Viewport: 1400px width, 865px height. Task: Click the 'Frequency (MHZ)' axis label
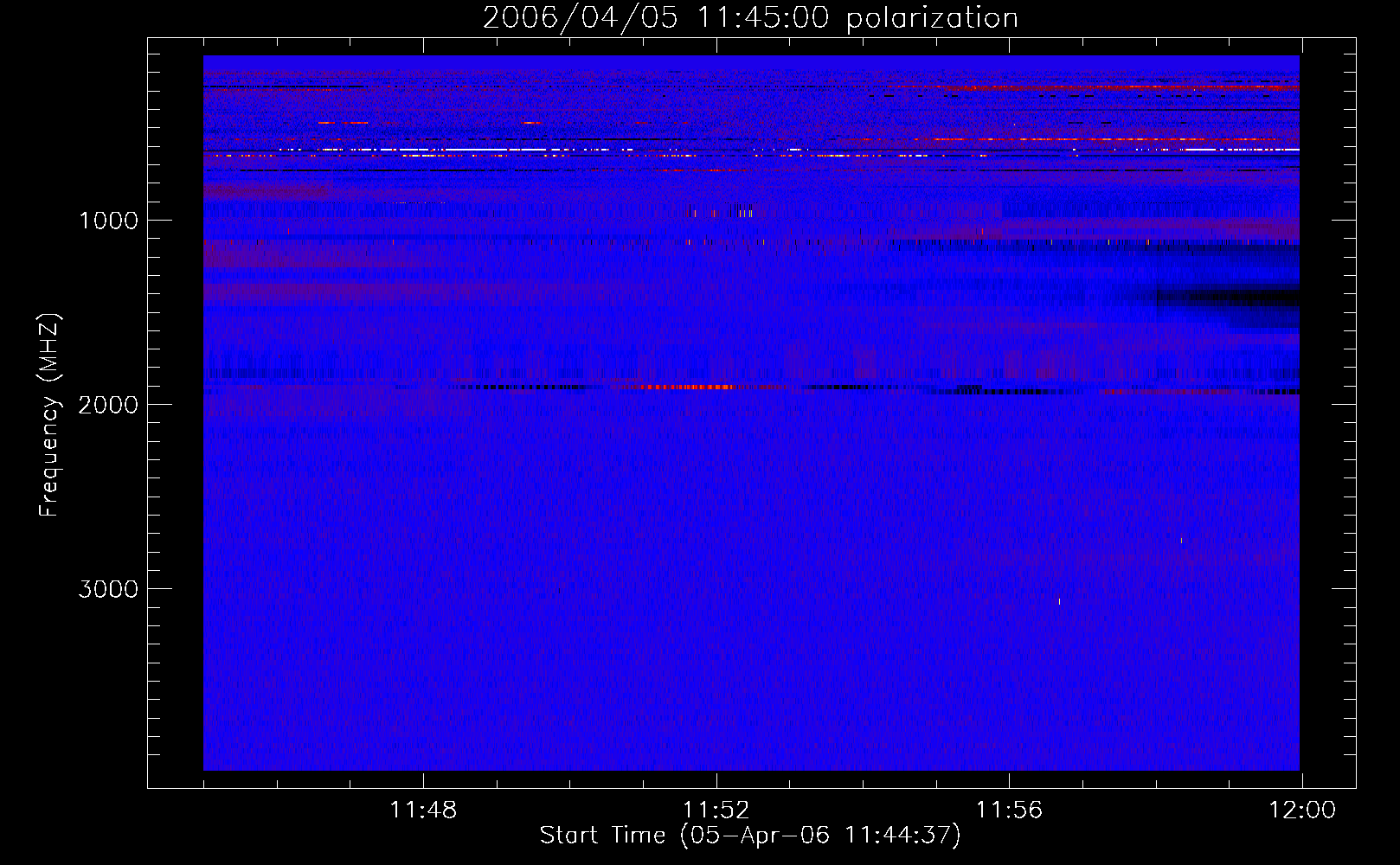[x=50, y=415]
